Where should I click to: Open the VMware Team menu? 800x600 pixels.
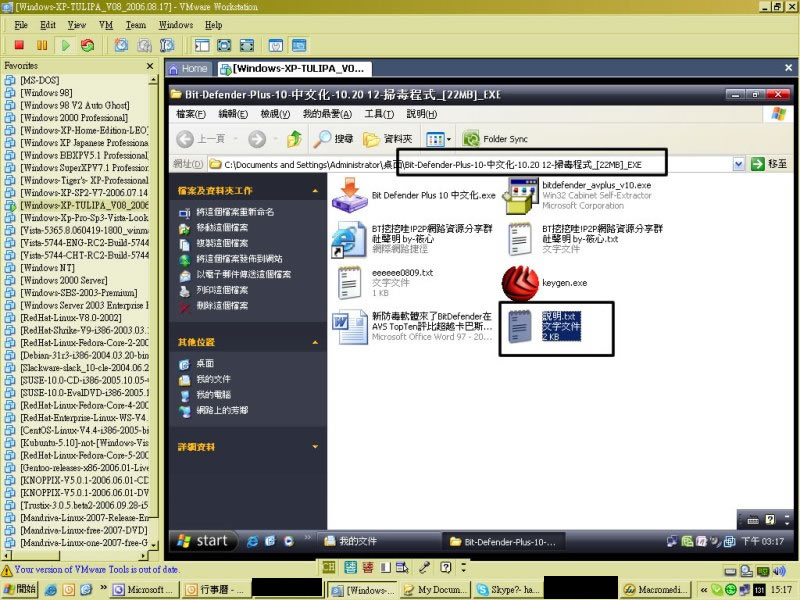tap(136, 24)
